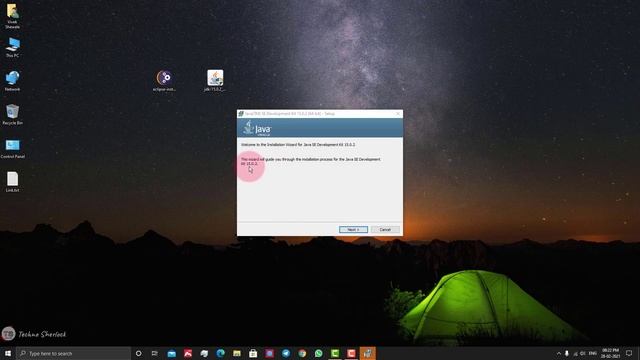The width and height of the screenshot is (640, 360).
Task: Open the Mail app in the taskbar
Action: (x=172, y=353)
